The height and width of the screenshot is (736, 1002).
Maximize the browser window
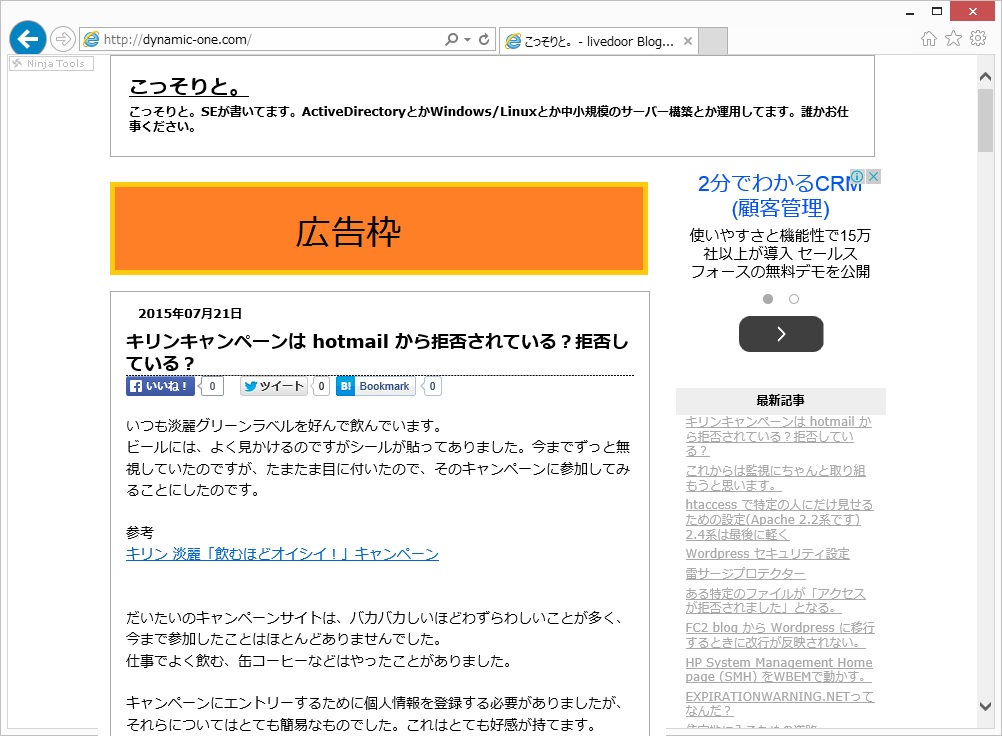coord(937,12)
